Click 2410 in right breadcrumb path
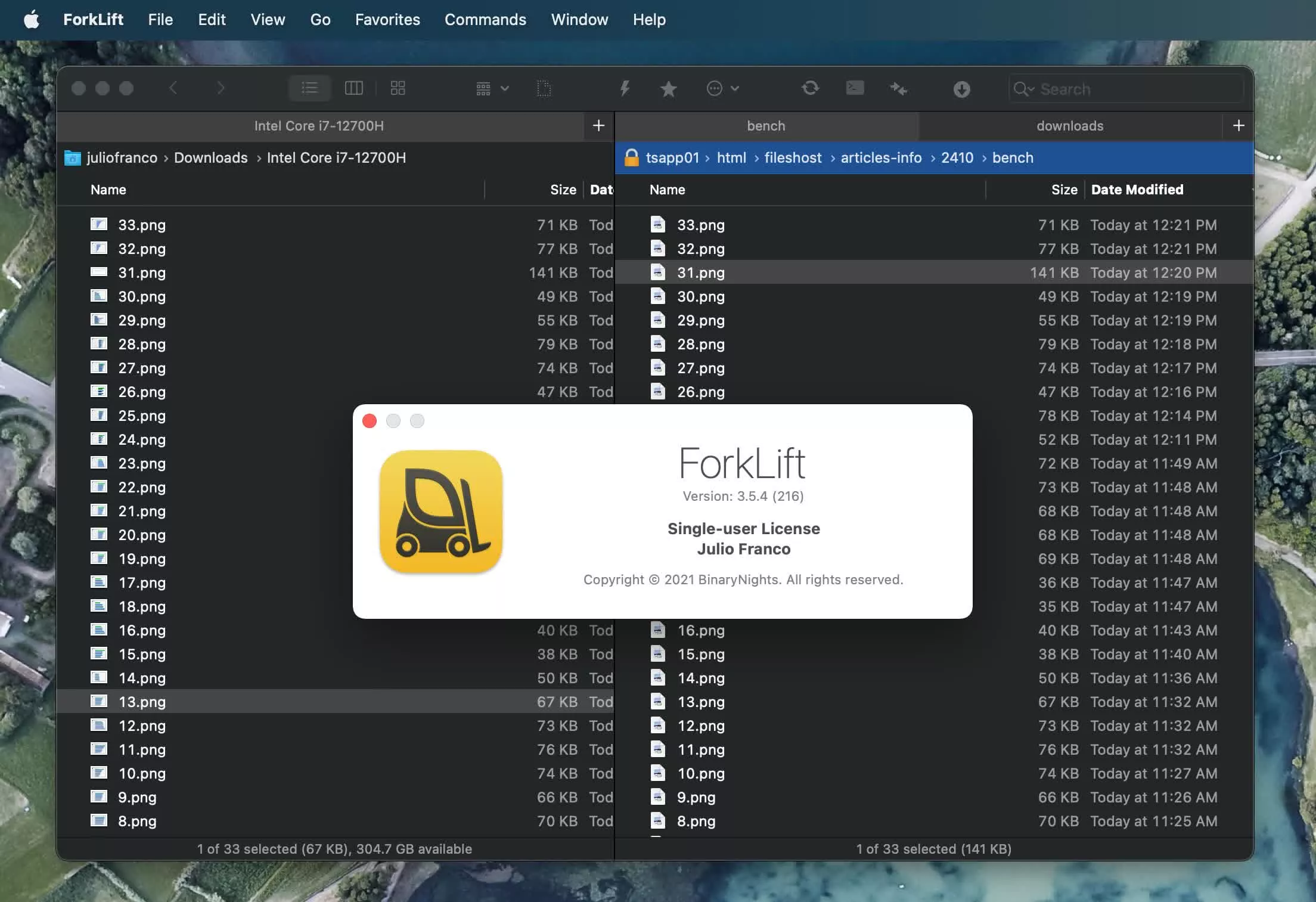The height and width of the screenshot is (902, 1316). [x=957, y=157]
